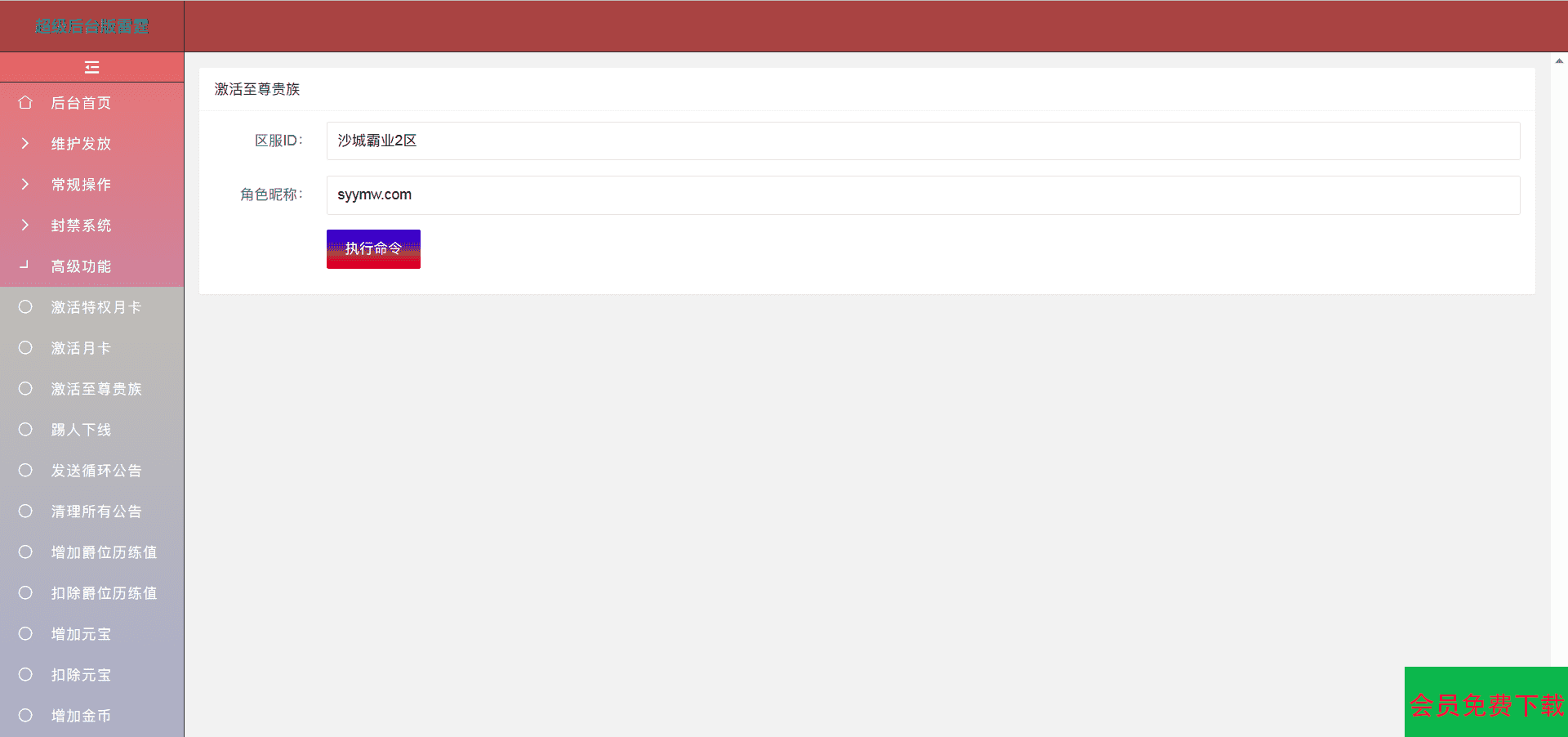Click the circle icon next to 激活特权月卡
The height and width of the screenshot is (737, 1568).
click(x=25, y=306)
